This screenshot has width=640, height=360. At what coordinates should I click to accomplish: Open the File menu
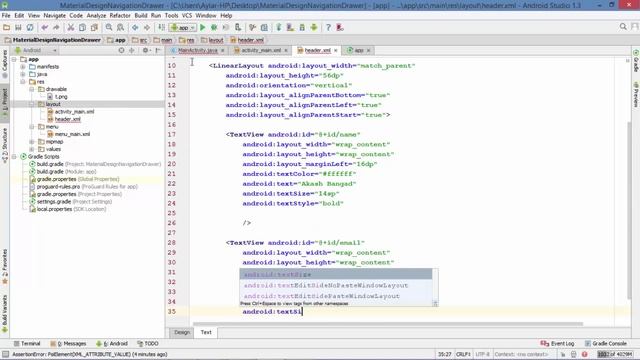tap(6, 16)
